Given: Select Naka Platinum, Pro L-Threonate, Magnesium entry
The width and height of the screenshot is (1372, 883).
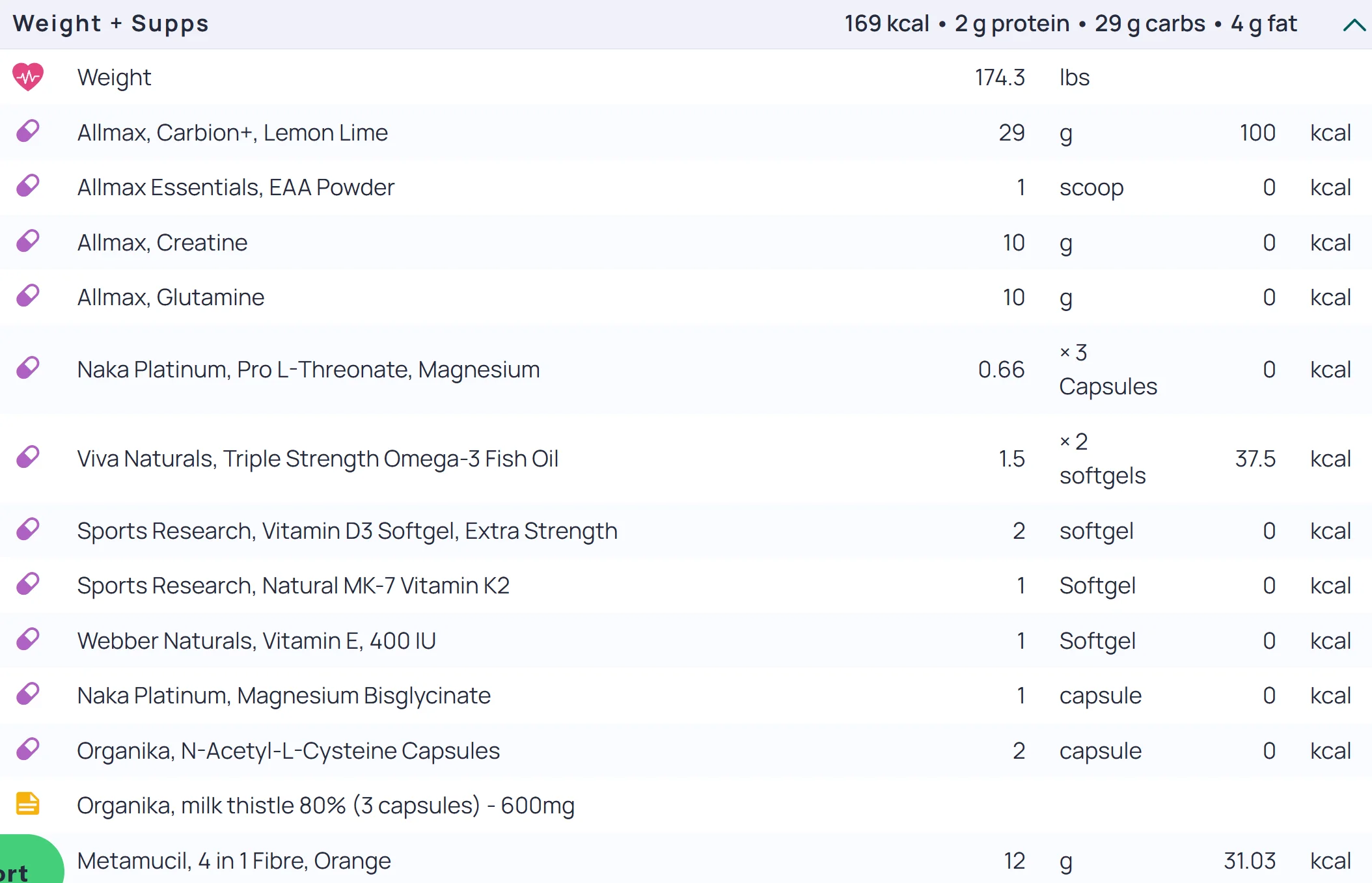Looking at the screenshot, I should [309, 370].
